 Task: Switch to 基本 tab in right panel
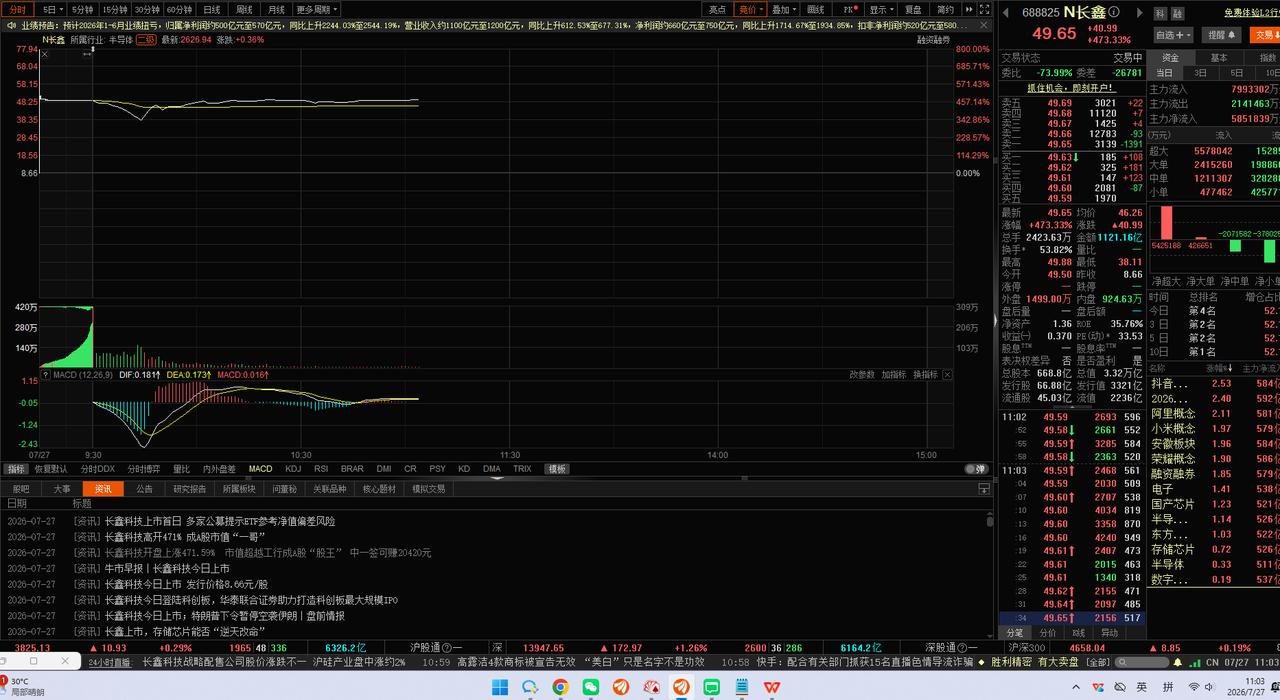(x=1219, y=58)
